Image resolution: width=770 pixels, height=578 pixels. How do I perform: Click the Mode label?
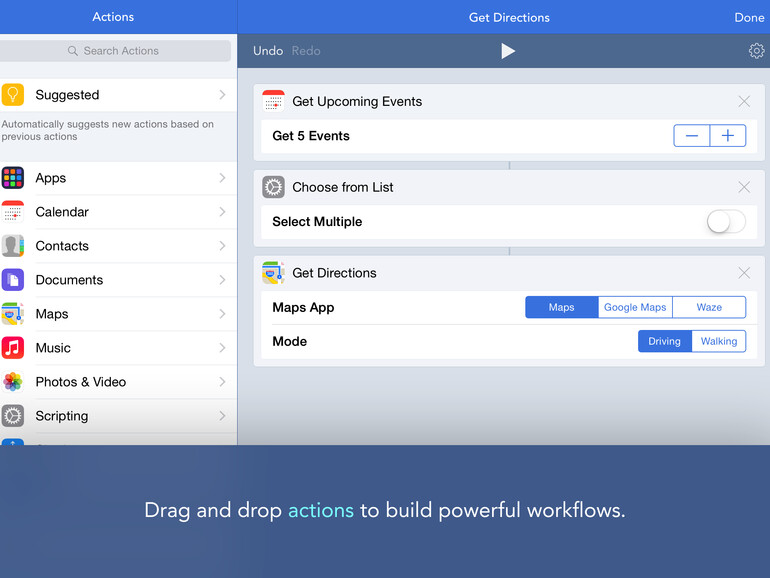(x=290, y=341)
